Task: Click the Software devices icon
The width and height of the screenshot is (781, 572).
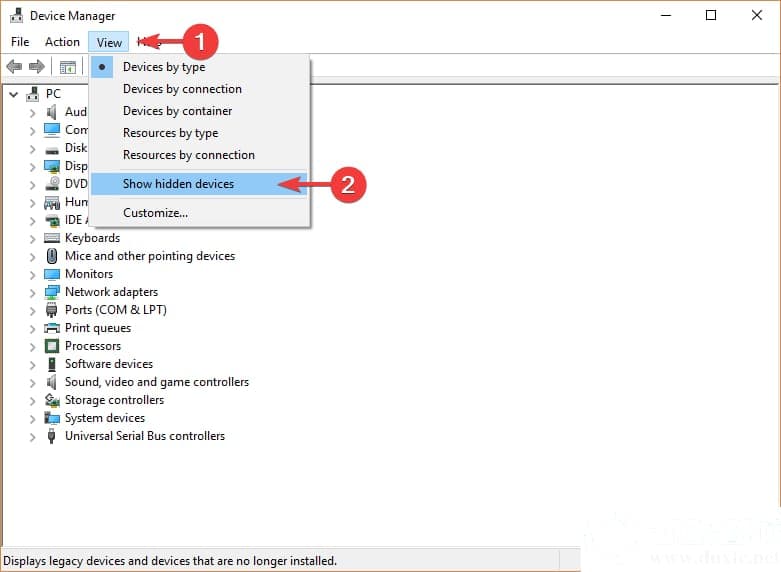Action: coord(52,364)
